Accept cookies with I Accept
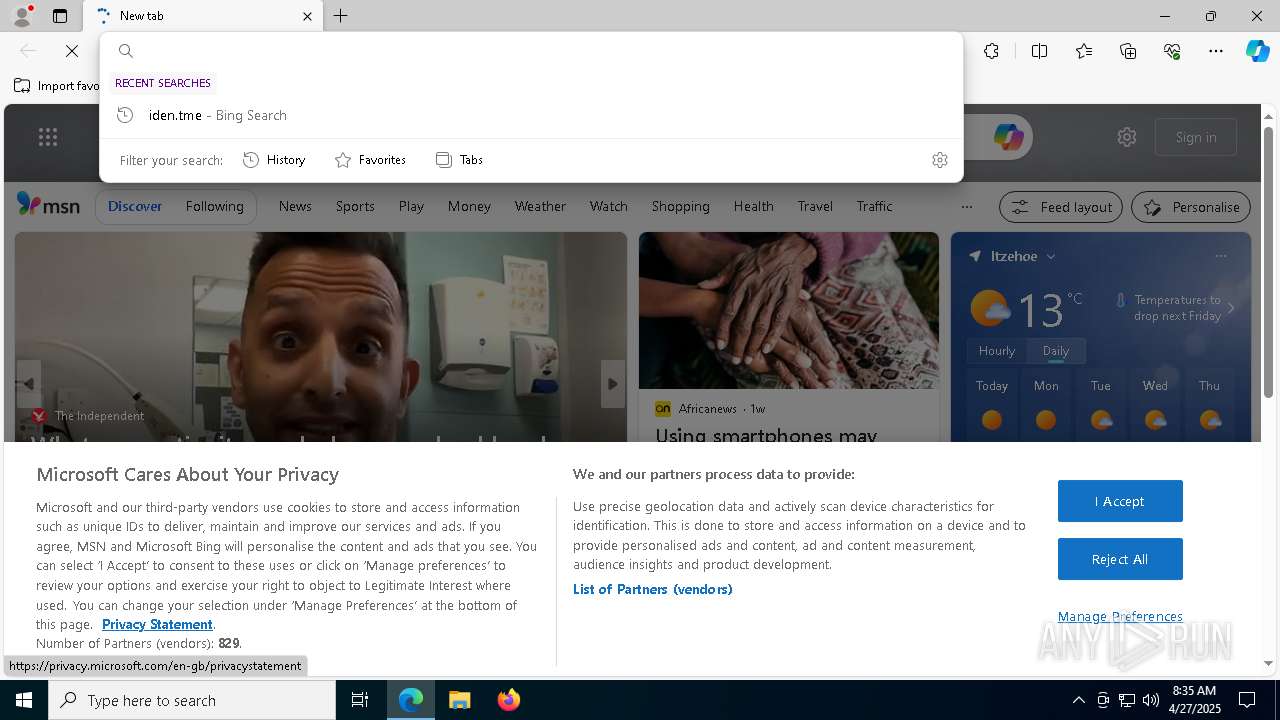 [x=1120, y=501]
